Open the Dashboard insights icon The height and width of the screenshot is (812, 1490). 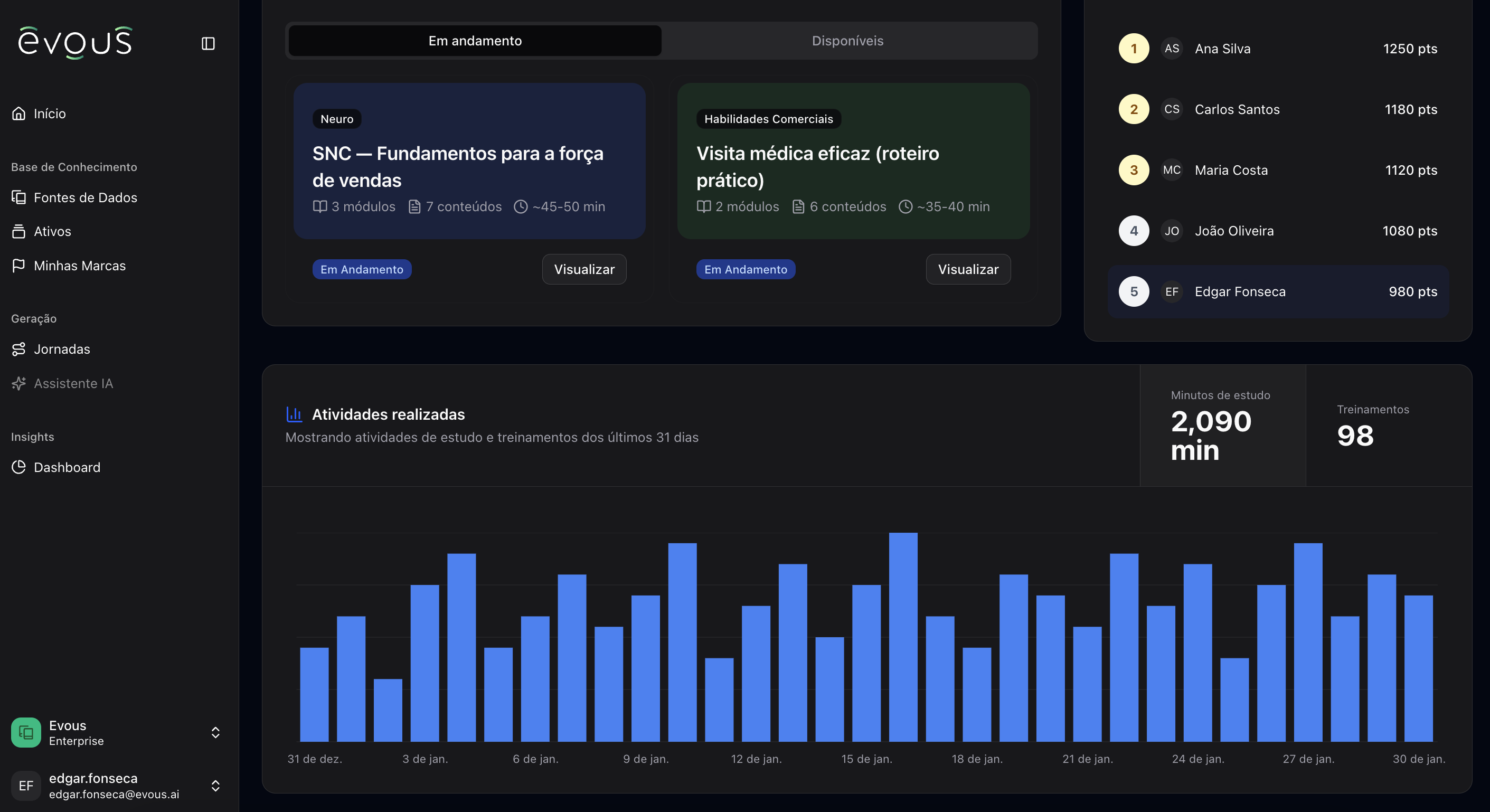click(19, 467)
